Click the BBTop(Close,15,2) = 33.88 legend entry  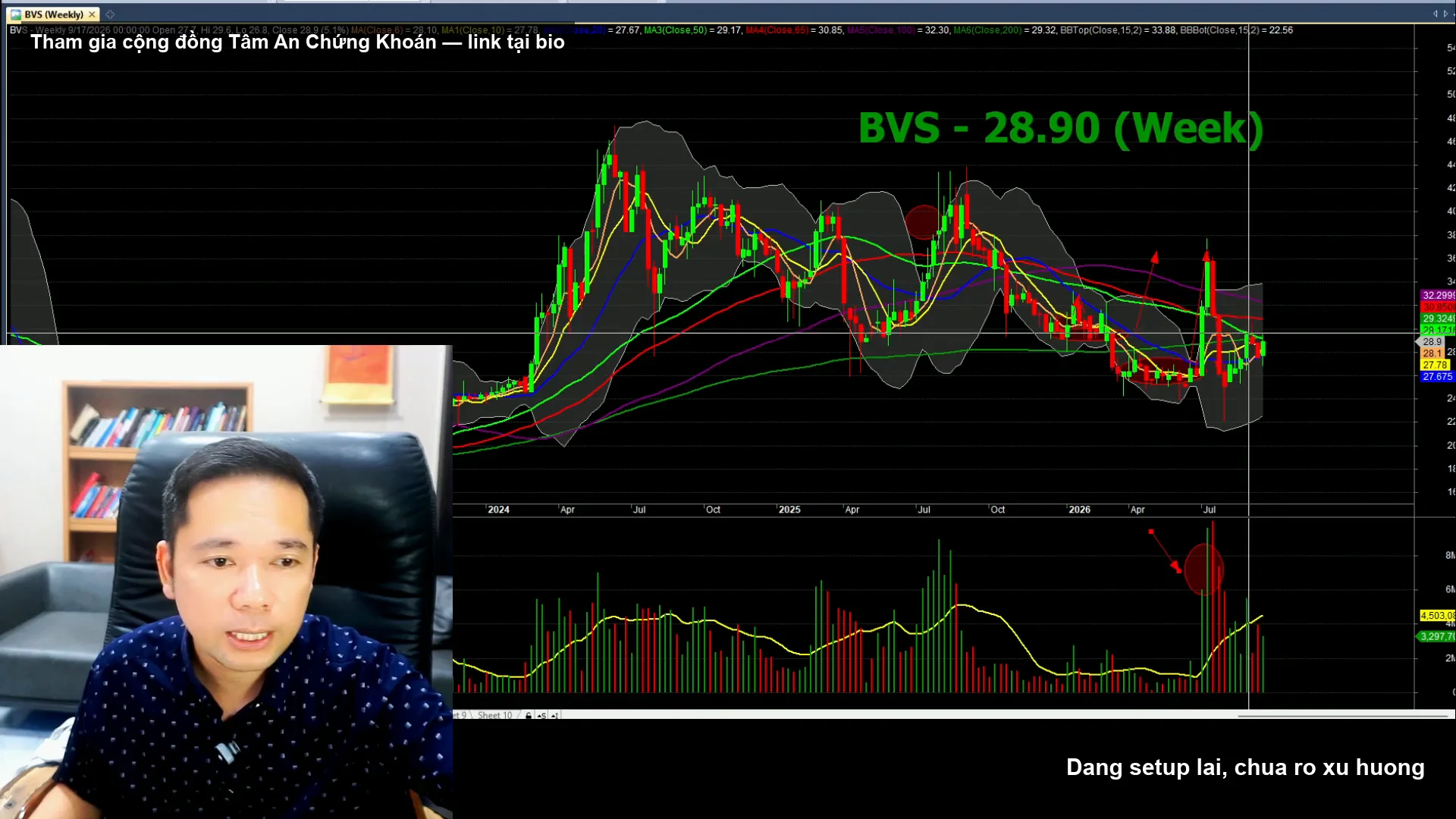pos(1118,30)
